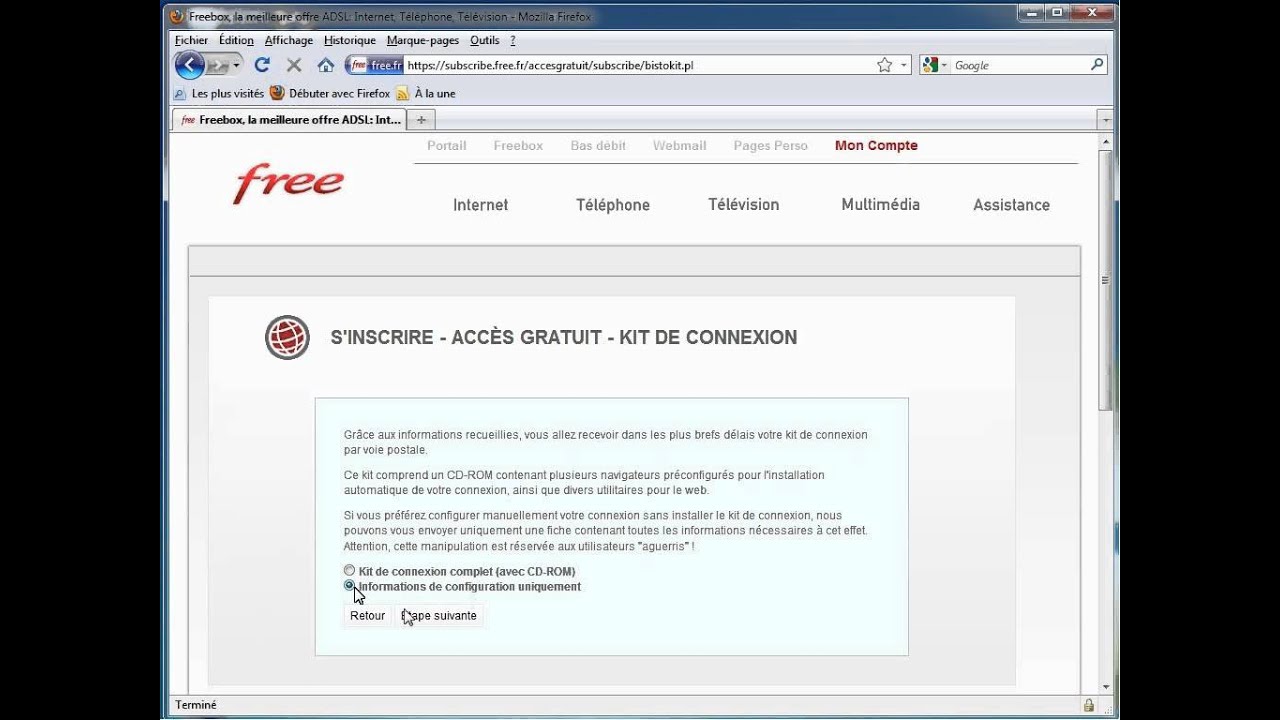Screen dimensions: 1280x720
Task: Click the Free logo
Action: click(288, 184)
